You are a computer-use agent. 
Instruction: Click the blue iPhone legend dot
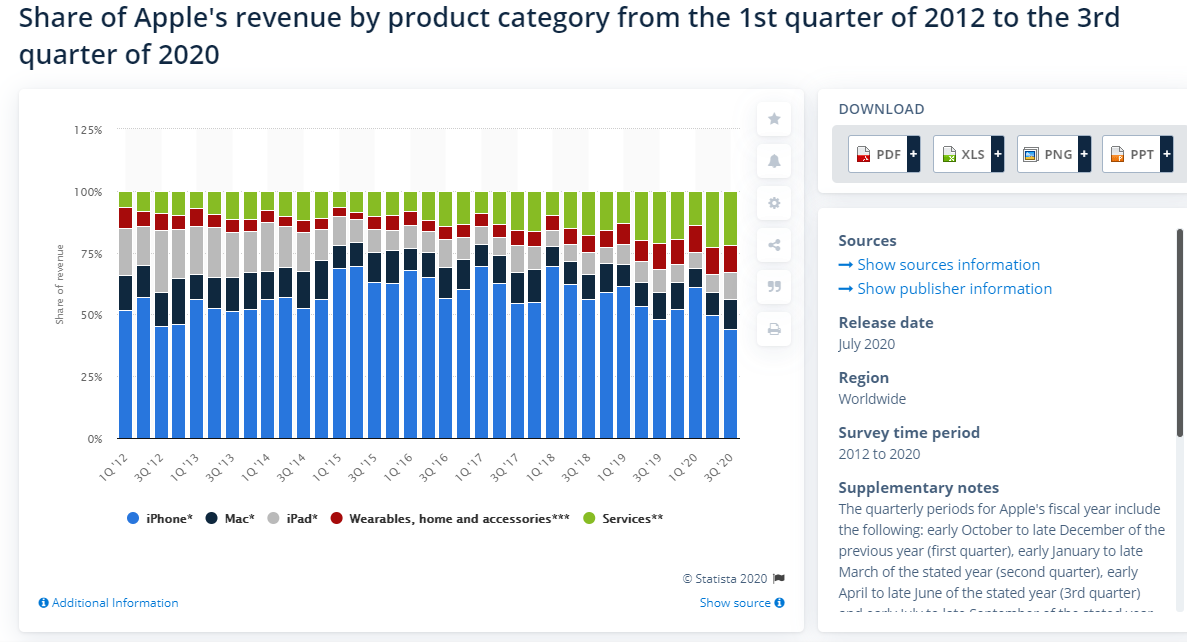coord(133,519)
